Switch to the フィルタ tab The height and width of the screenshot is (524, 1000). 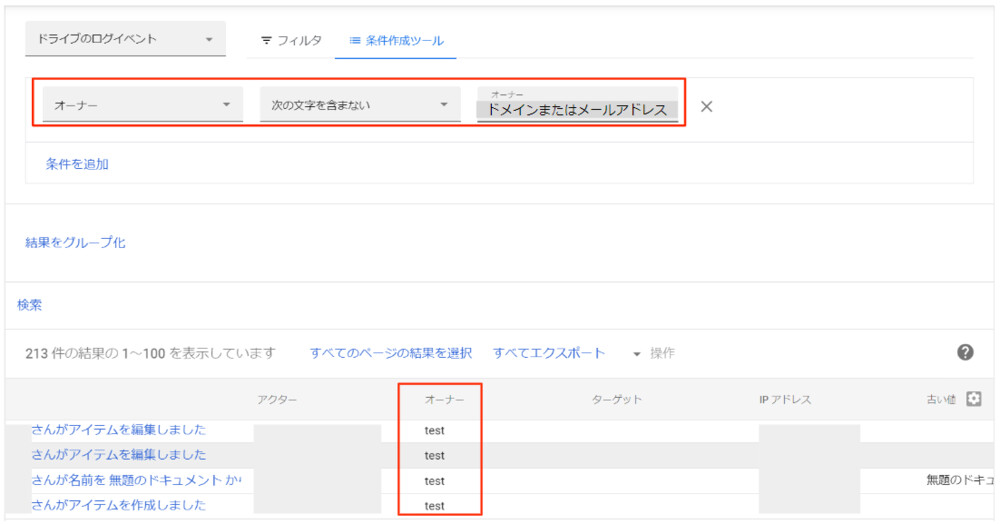pos(291,41)
